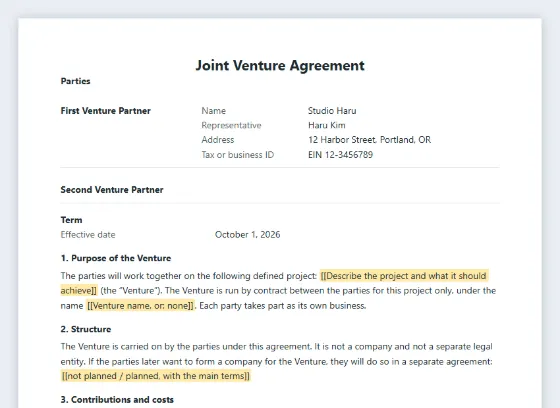The width and height of the screenshot is (560, 408).
Task: Edit the Studio Haru name value
Action: tap(332, 111)
